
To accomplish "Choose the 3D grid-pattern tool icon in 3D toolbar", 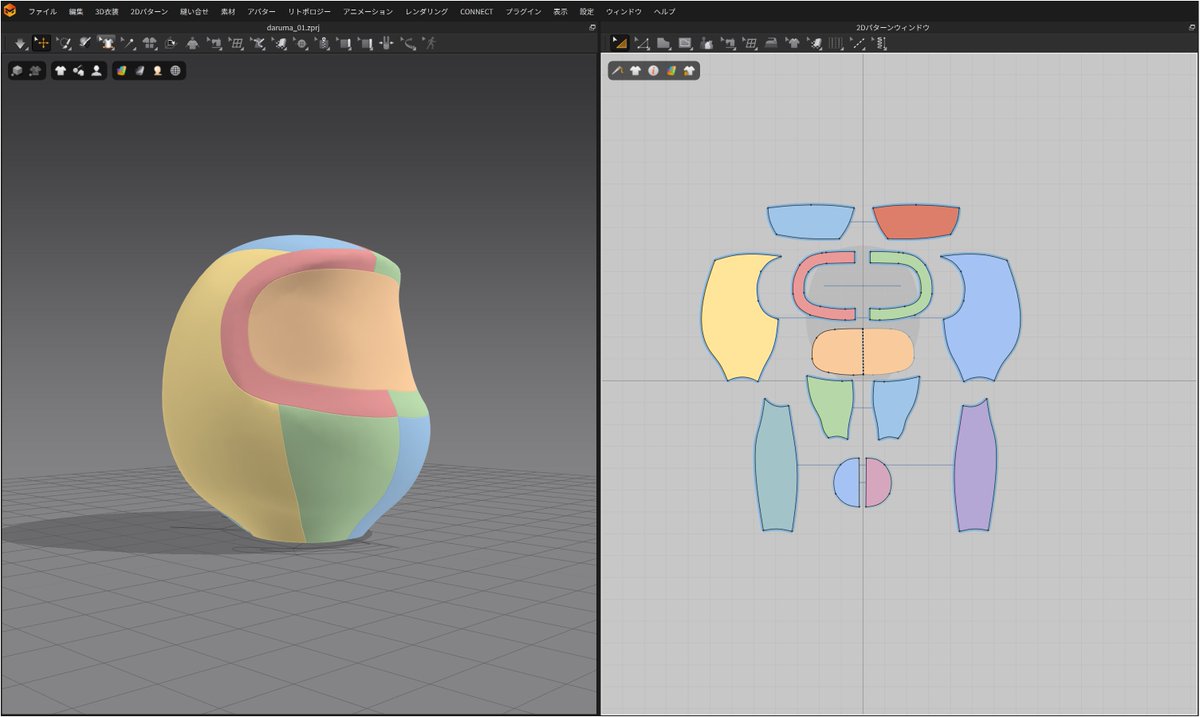I will click(x=237, y=43).
